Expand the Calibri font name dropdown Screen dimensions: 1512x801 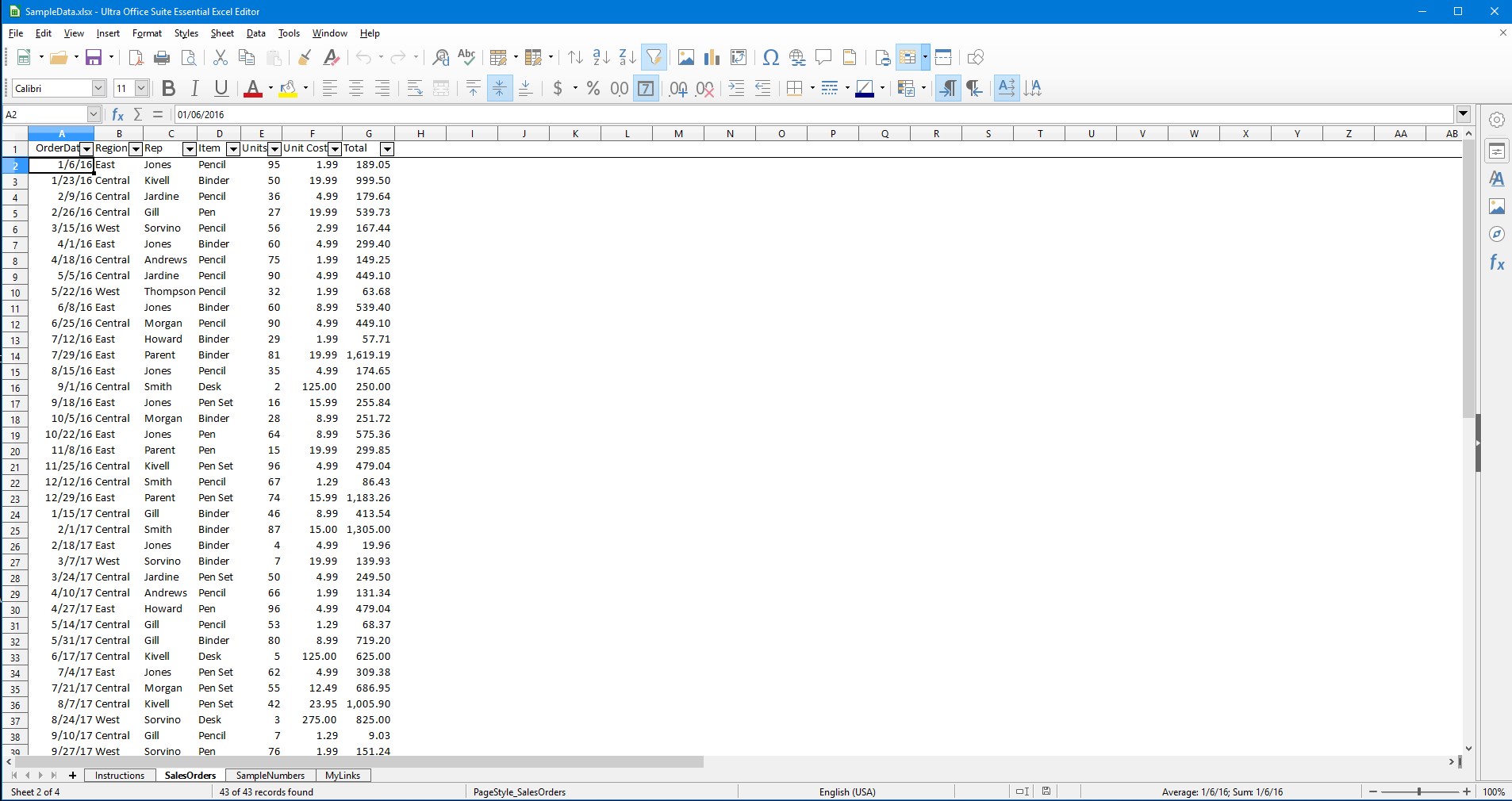98,88
